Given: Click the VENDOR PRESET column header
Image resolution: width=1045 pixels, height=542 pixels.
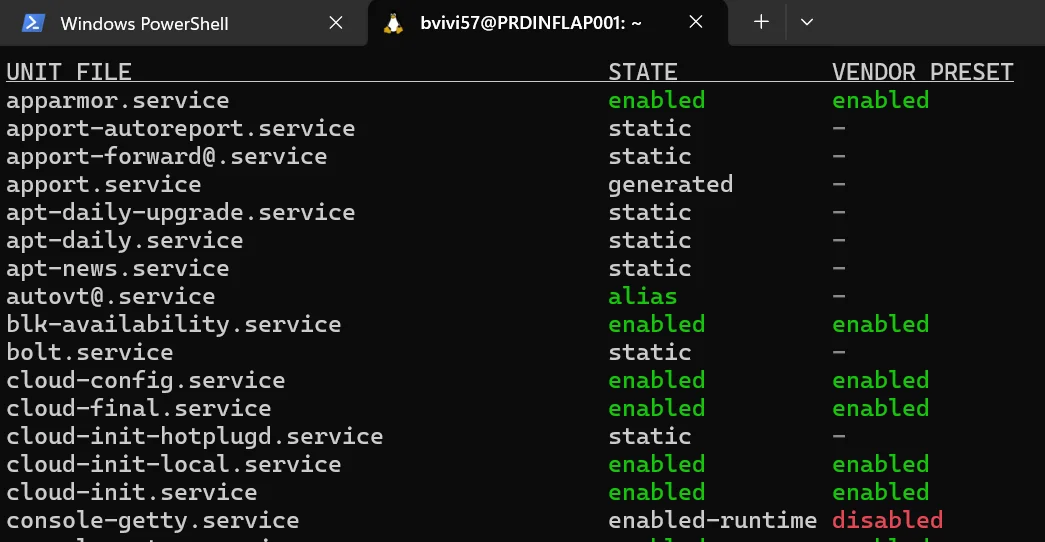Looking at the screenshot, I should pyautogui.click(x=922, y=71).
